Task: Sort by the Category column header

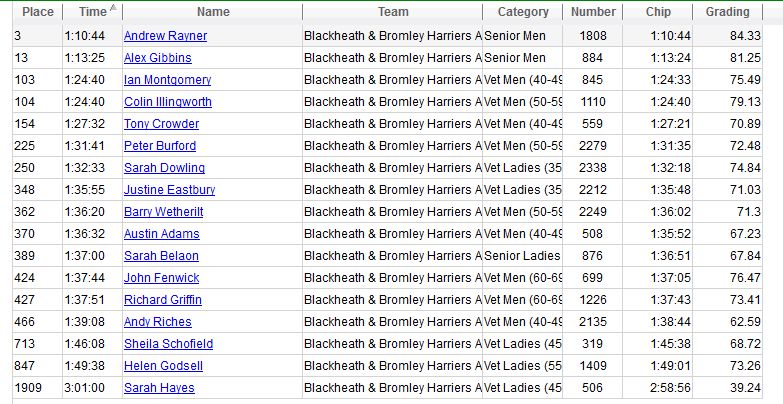Action: point(523,12)
